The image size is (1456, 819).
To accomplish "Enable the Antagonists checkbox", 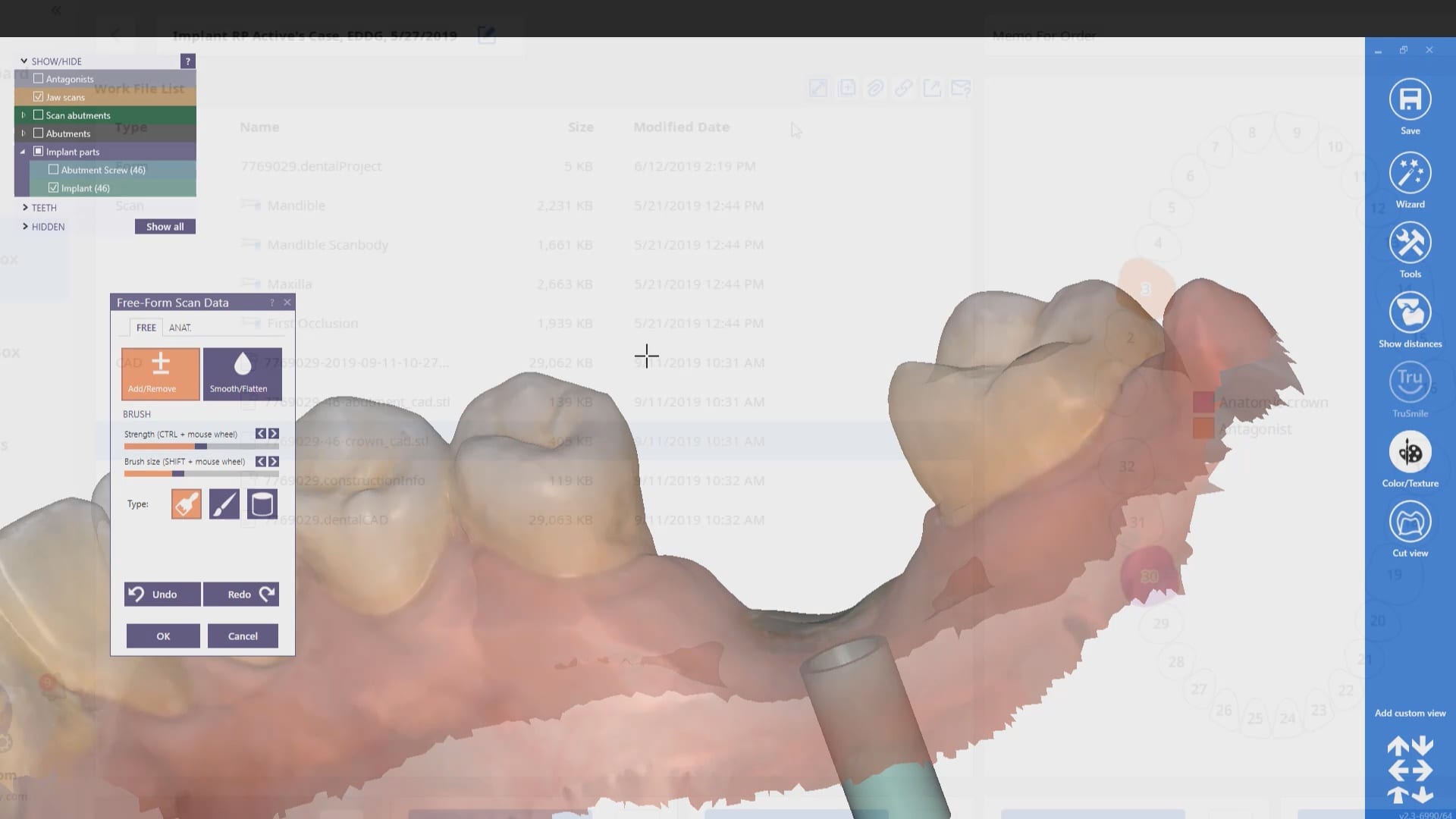I will pos(39,78).
